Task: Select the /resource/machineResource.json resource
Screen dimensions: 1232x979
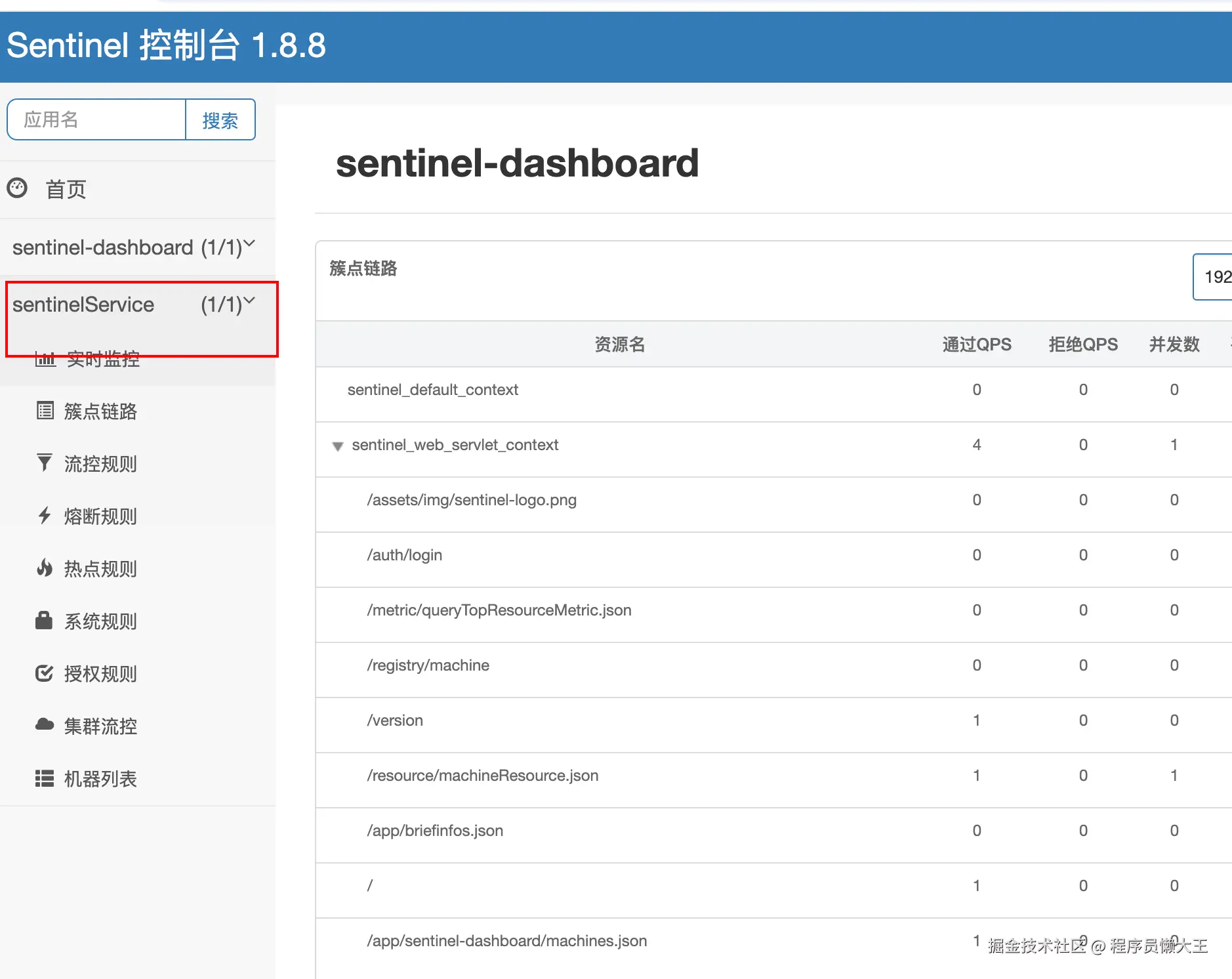Action: pyautogui.click(x=483, y=776)
